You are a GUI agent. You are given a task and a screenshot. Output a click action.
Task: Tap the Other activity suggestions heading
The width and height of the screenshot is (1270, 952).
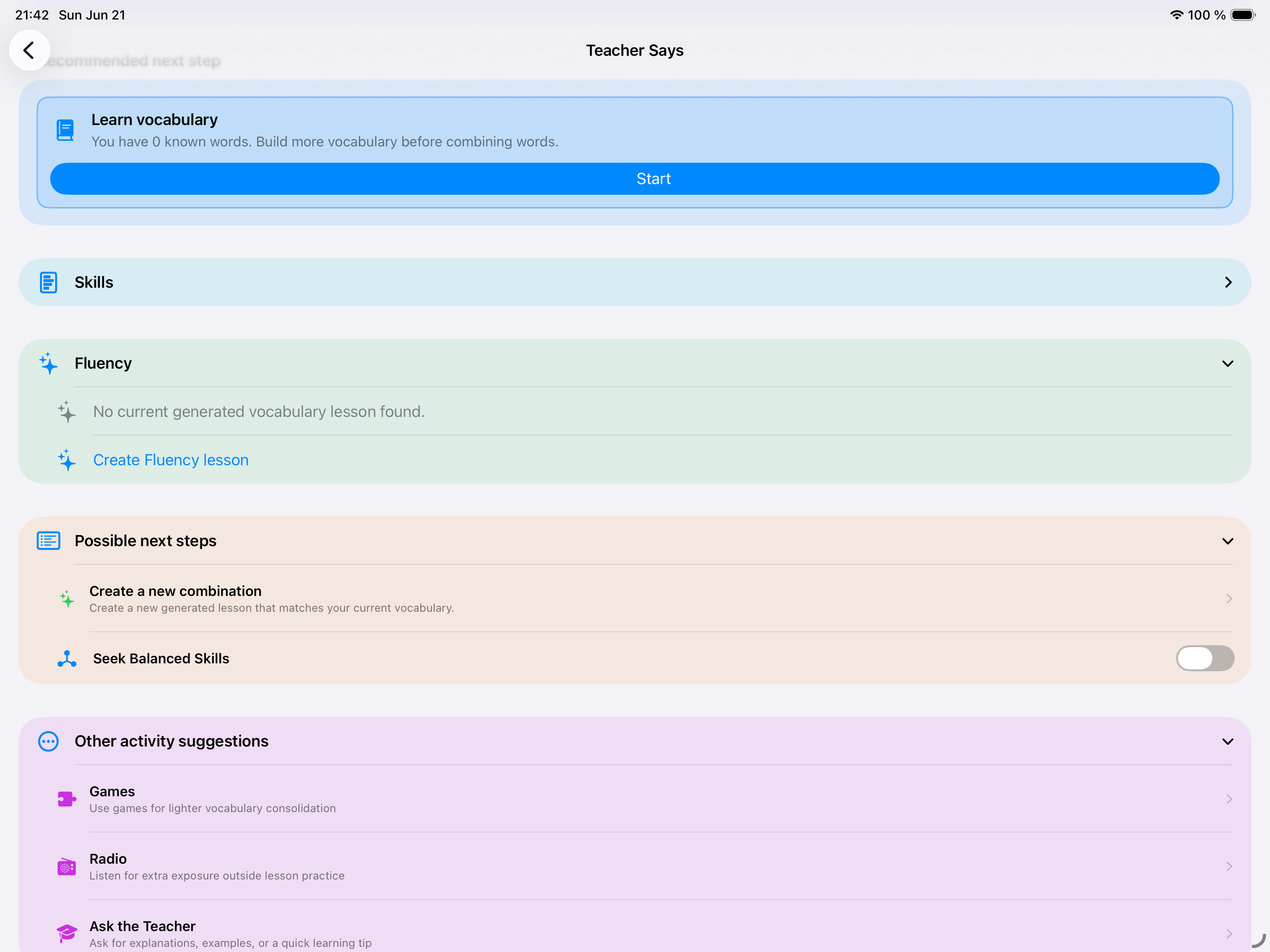point(172,741)
